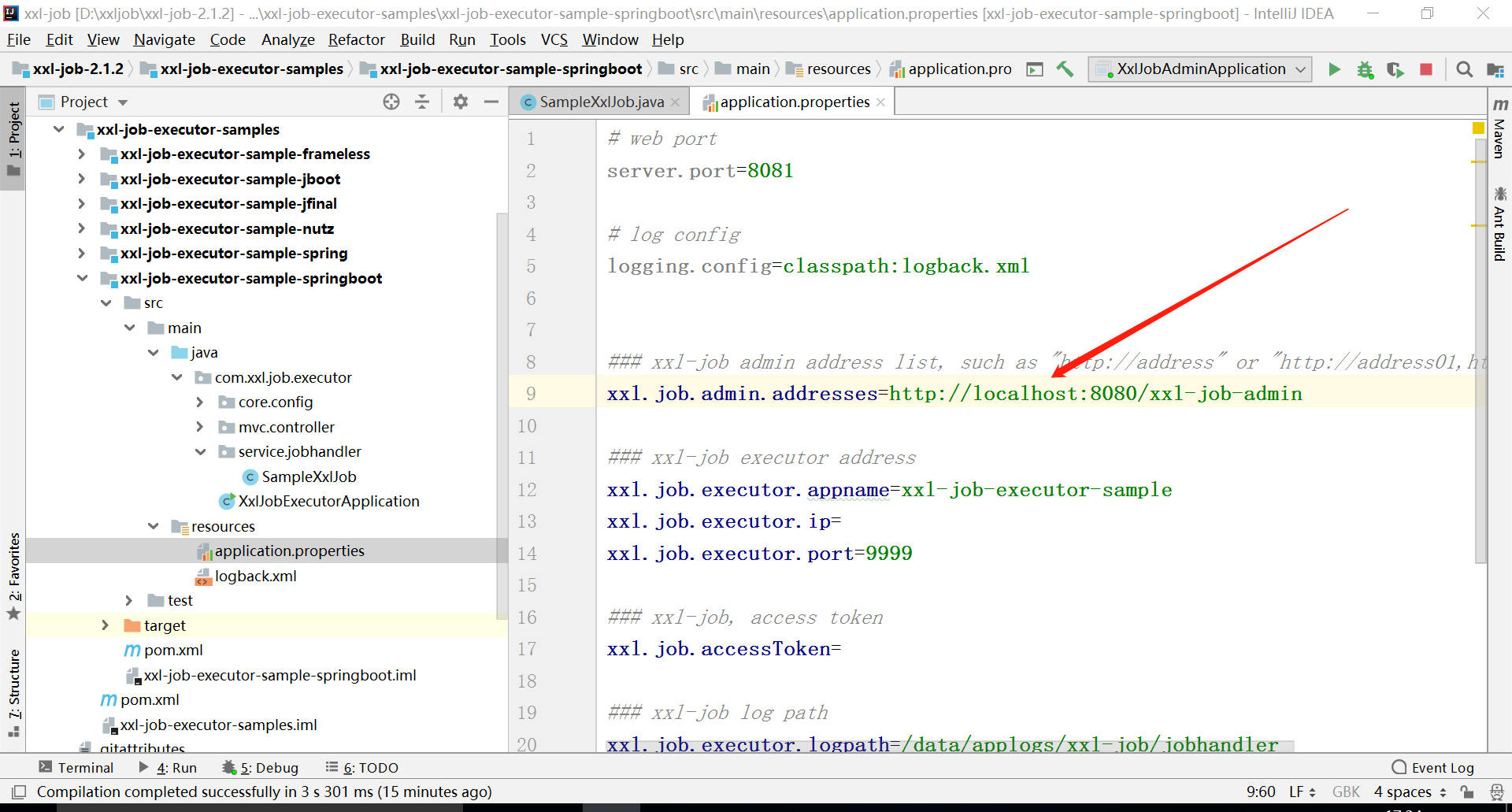
Task: Hide the Project panel minus icon
Action: [491, 102]
